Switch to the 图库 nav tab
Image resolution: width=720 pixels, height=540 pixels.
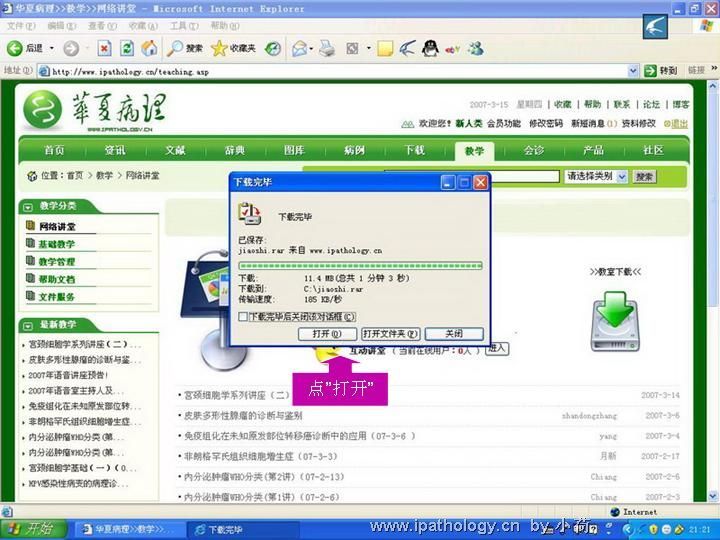tap(294, 150)
